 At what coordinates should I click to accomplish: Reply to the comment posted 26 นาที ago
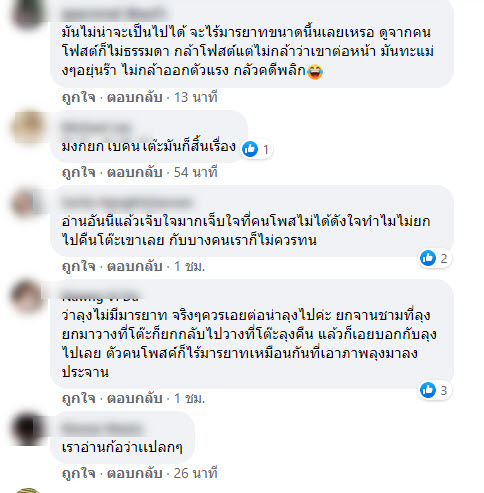pos(135,473)
